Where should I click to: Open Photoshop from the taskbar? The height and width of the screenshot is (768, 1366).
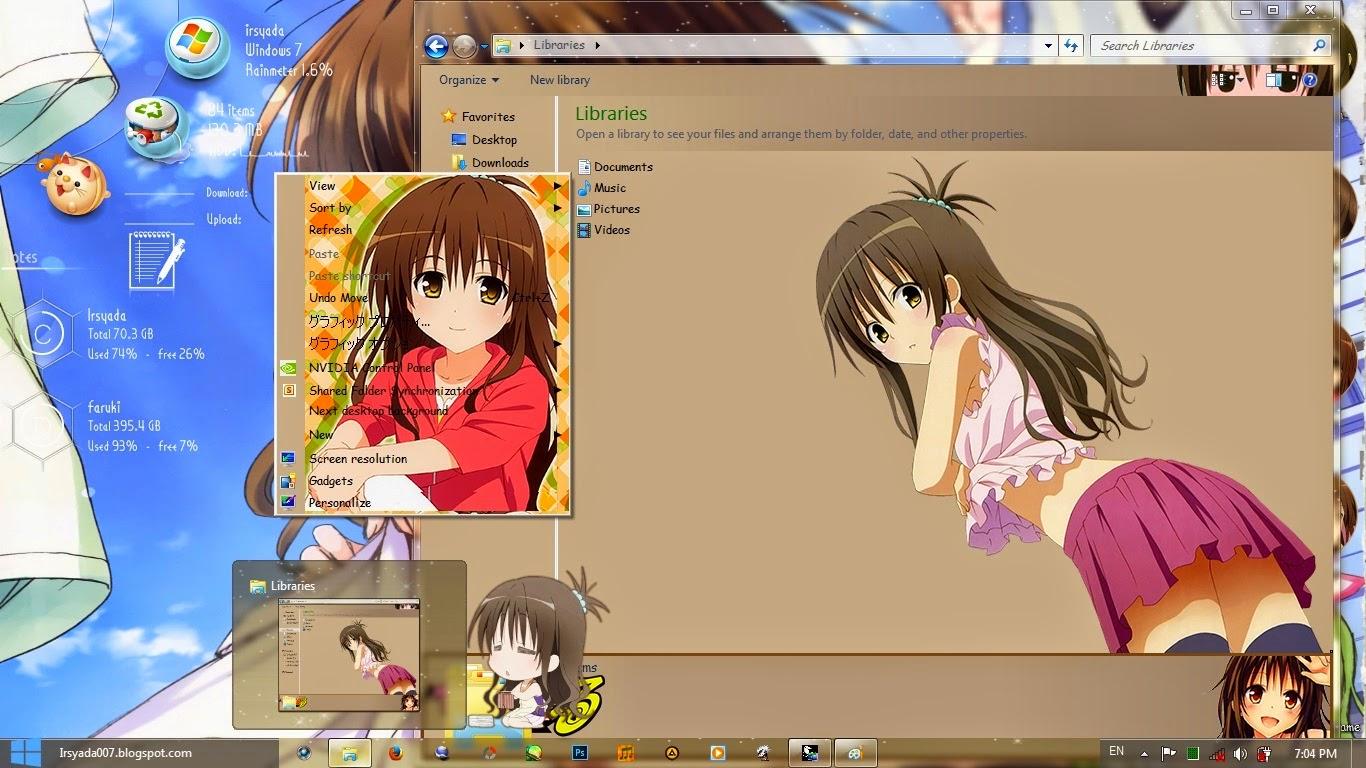click(x=579, y=753)
